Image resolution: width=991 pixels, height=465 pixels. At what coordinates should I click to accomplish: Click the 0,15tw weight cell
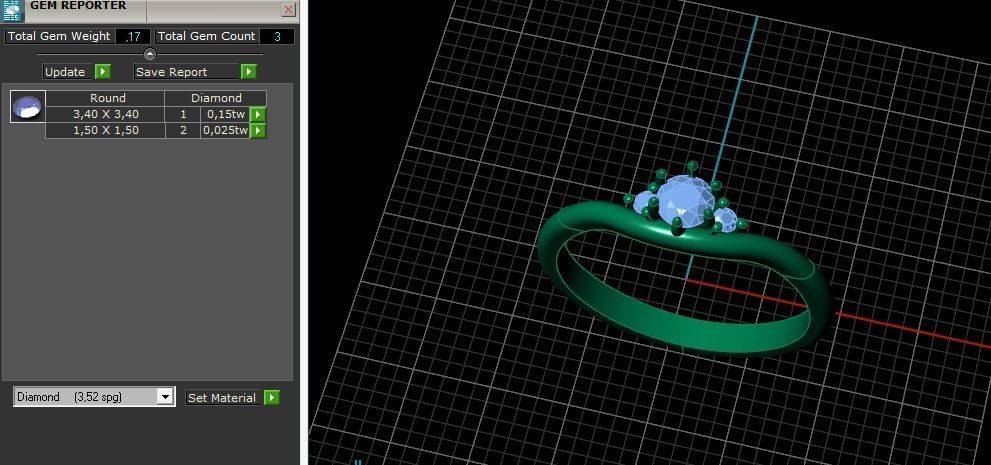click(x=225, y=114)
